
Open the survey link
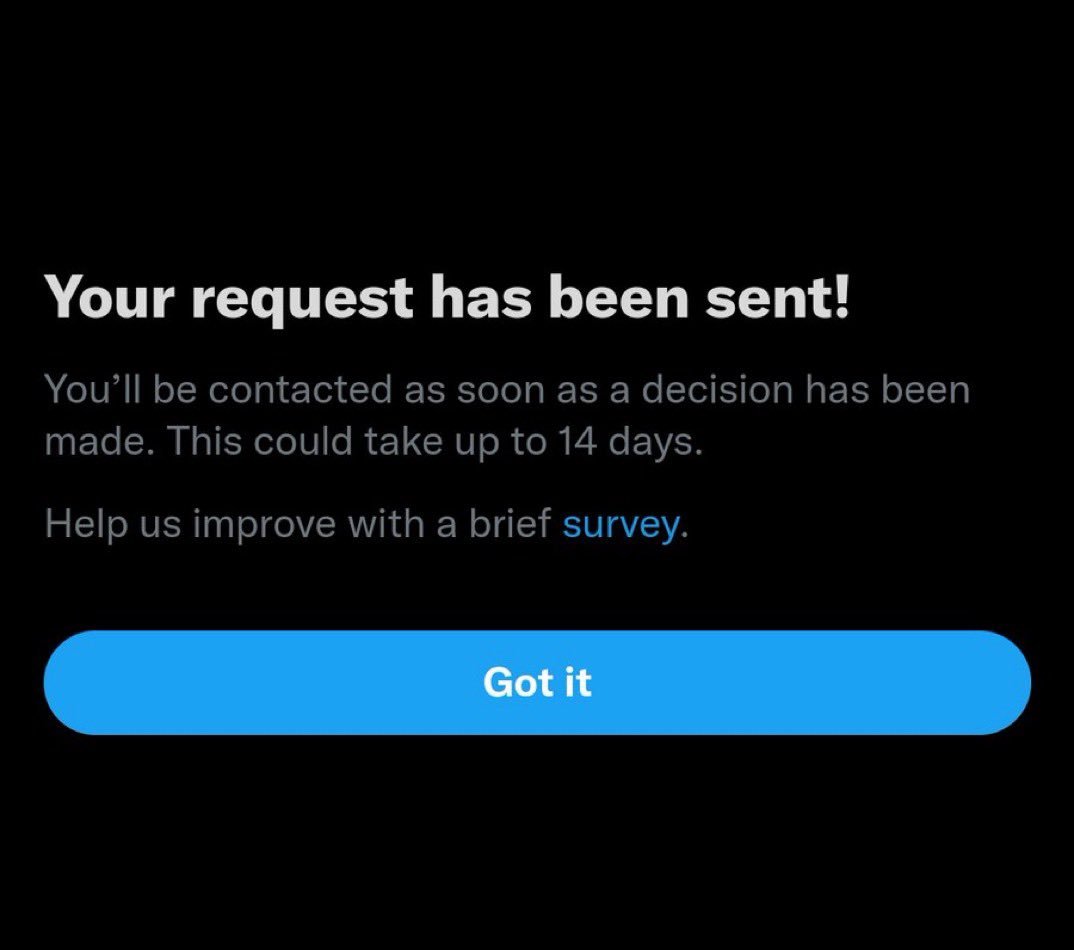621,525
